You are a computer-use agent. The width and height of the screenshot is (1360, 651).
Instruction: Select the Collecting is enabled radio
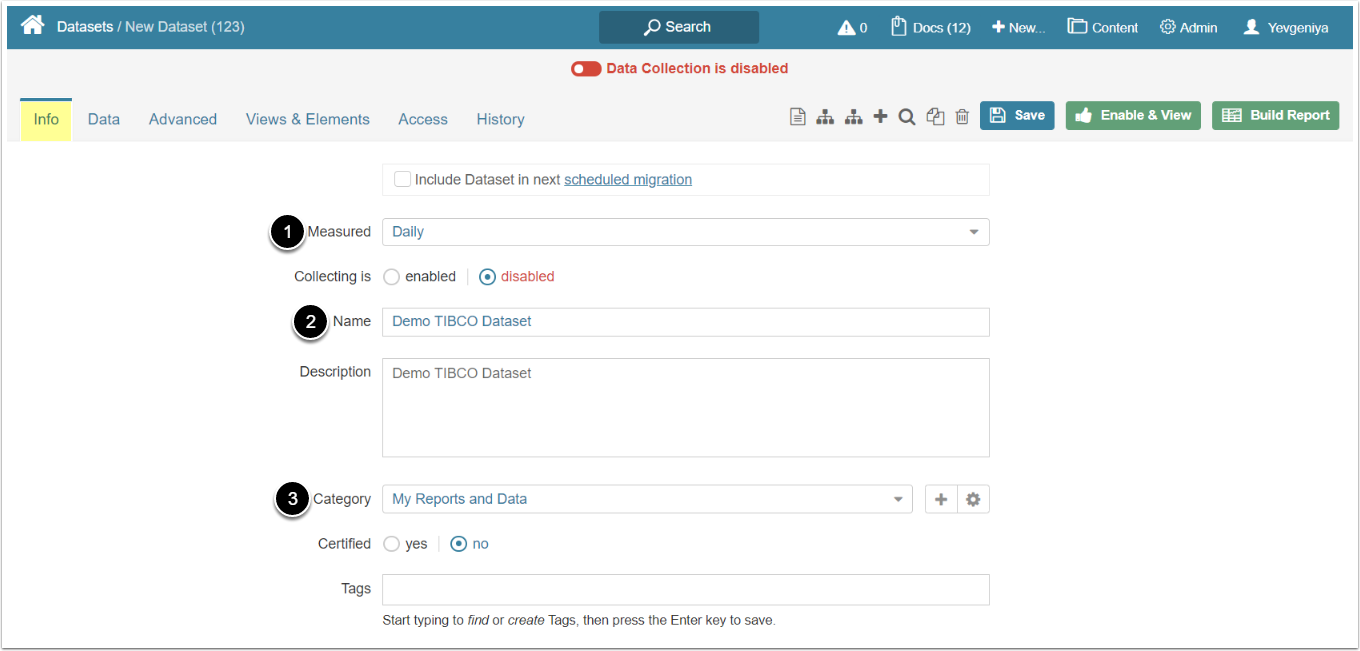[x=392, y=277]
